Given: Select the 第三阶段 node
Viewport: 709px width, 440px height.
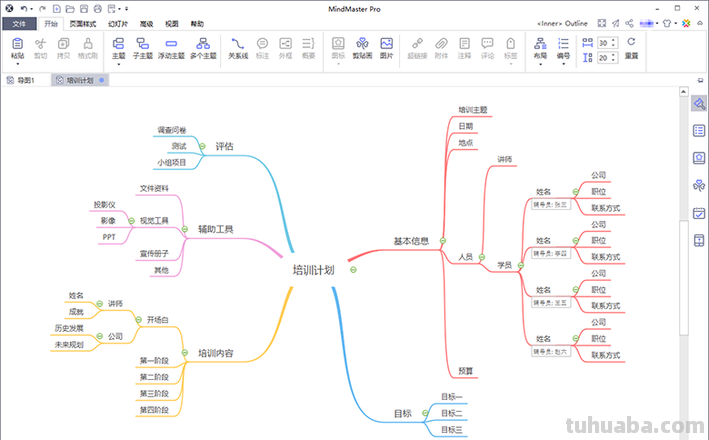Looking at the screenshot, I should [154, 393].
